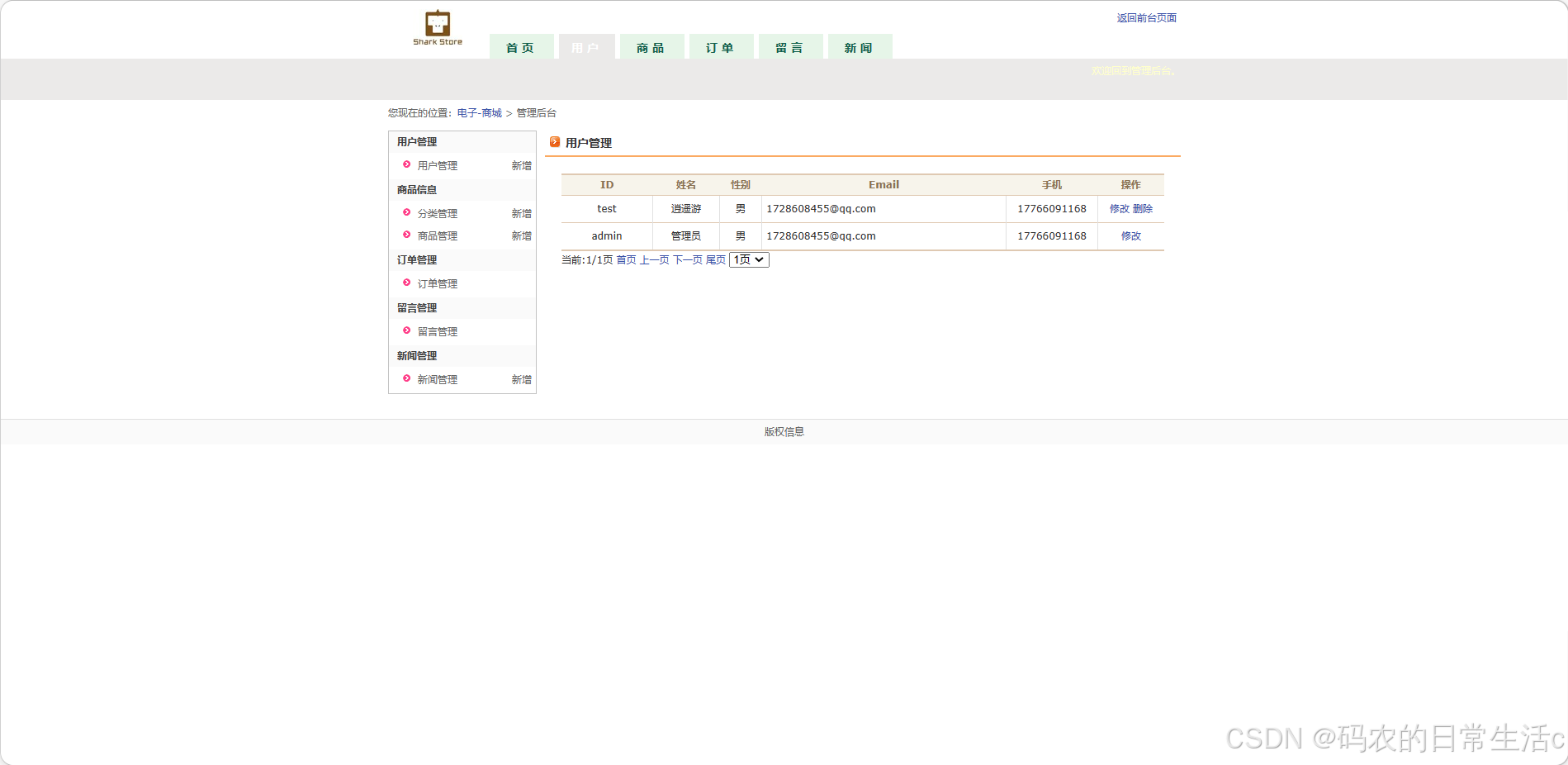Open the 留言 tab
Viewport: 1568px width, 765px height.
pyautogui.click(x=790, y=46)
